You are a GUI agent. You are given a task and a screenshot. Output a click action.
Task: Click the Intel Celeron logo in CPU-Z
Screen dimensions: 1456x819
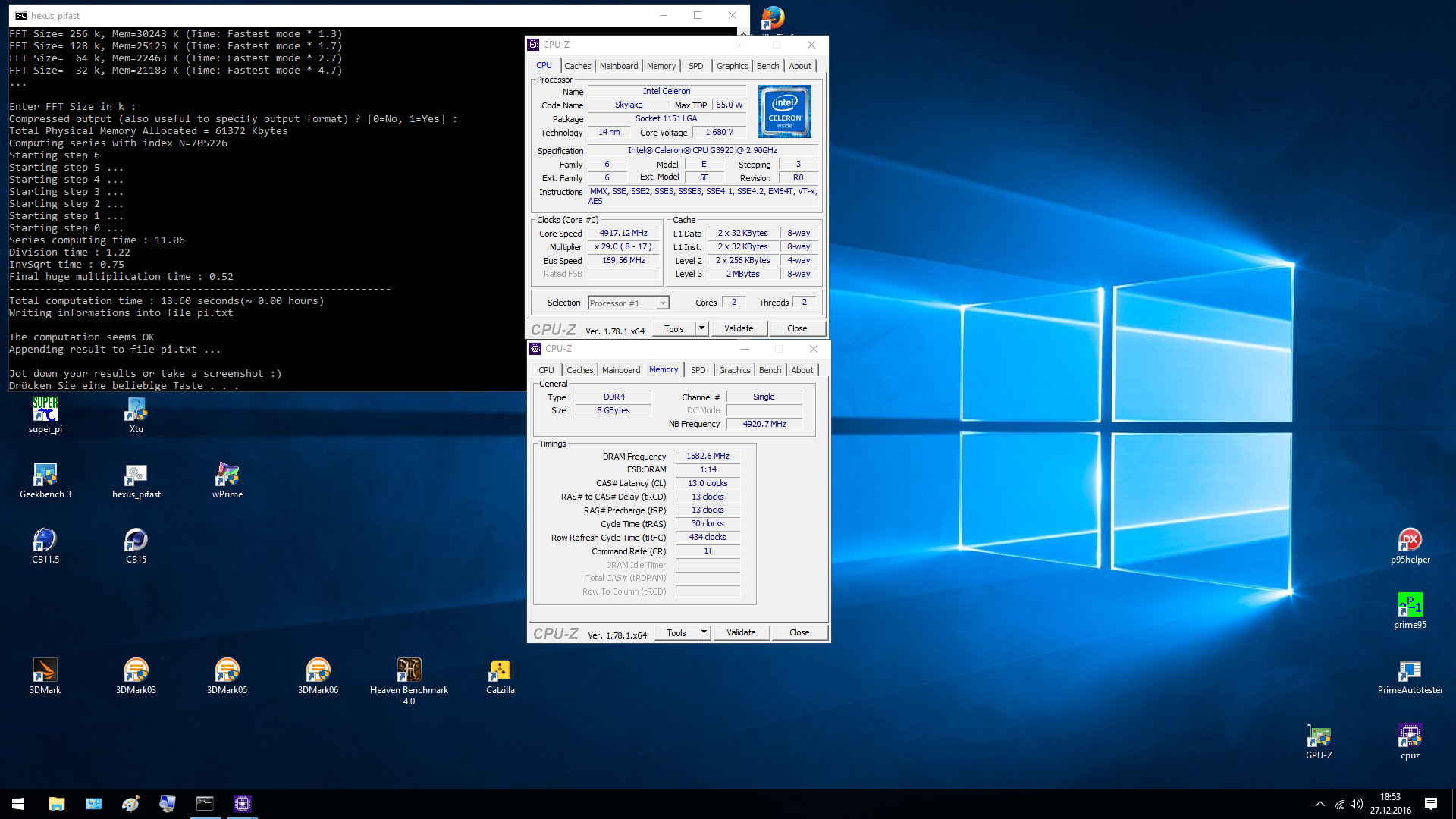tap(785, 111)
